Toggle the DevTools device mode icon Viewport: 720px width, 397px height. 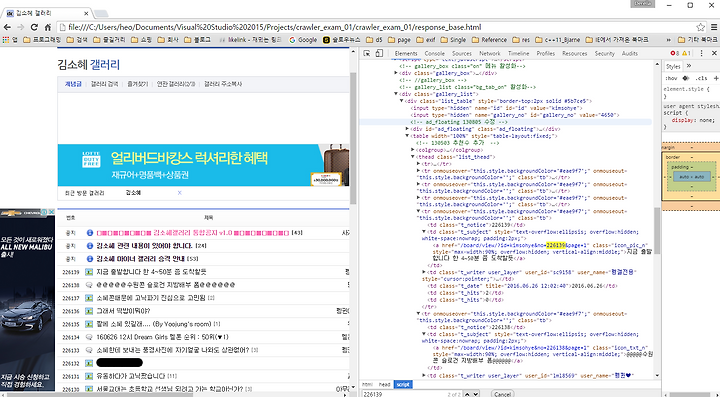[379, 53]
